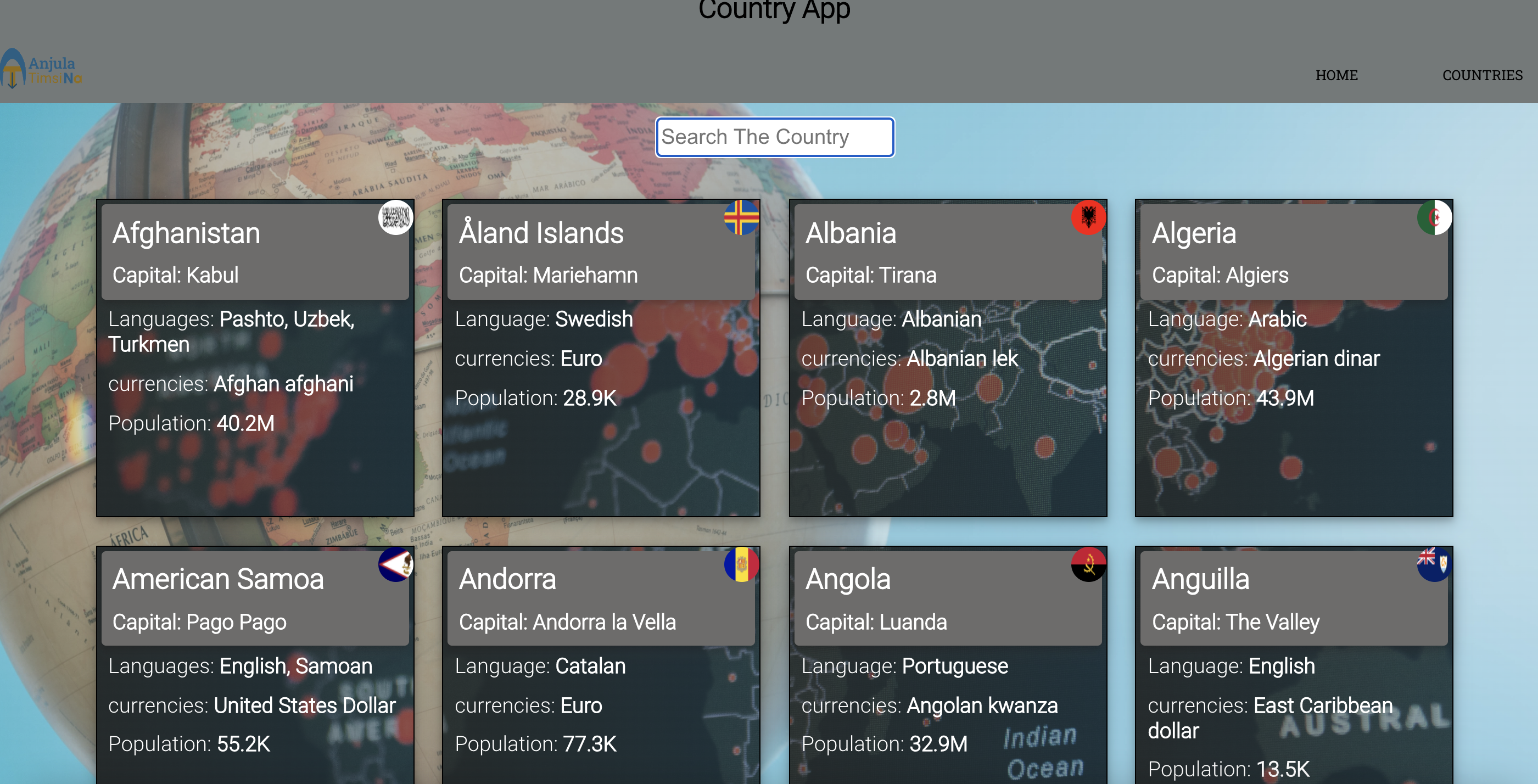Viewport: 1538px width, 784px height.
Task: Click the 'Languages: English, Samoan' line
Action: coord(240,667)
